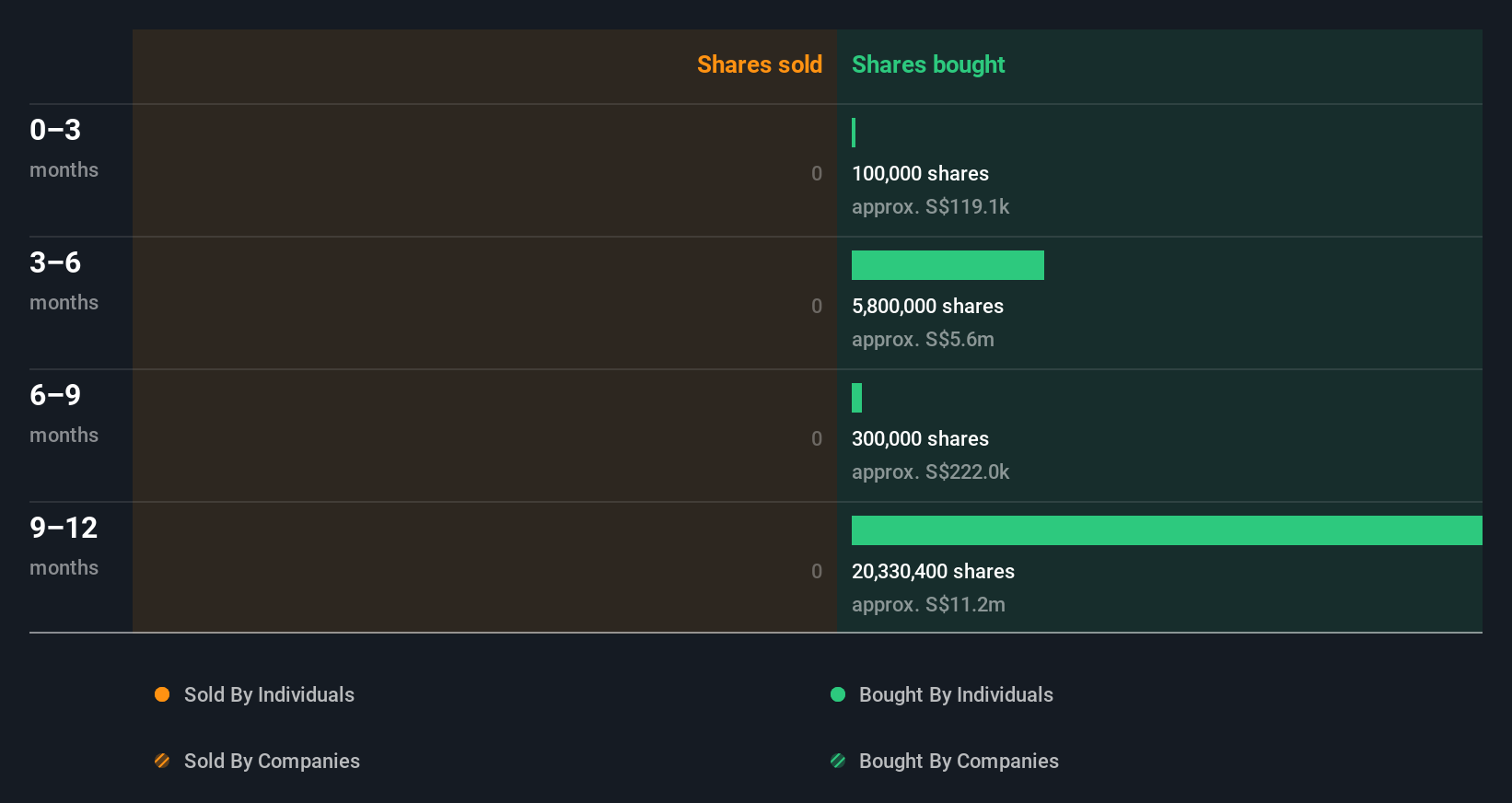
Task: Click the striped Bought By Companies legend icon
Action: (838, 761)
